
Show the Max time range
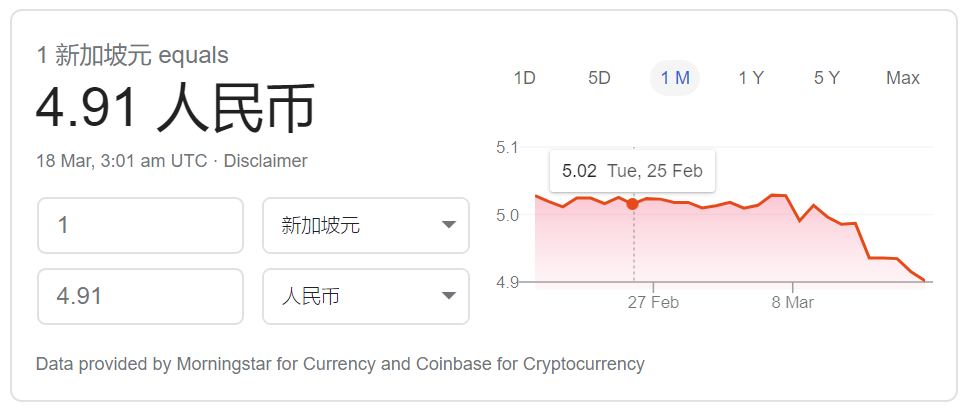[x=903, y=78]
